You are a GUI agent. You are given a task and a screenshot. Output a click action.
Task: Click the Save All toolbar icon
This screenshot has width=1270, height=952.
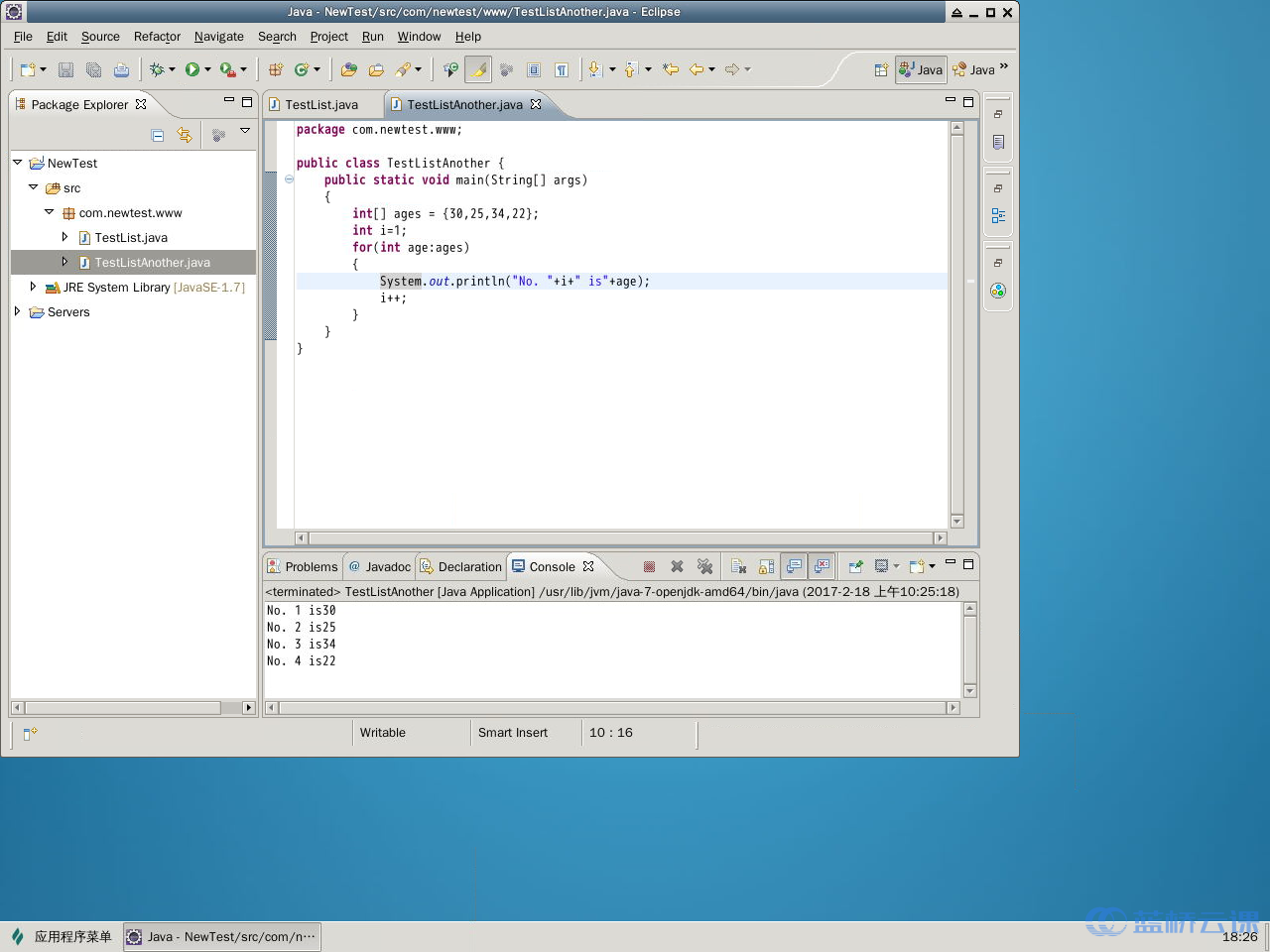(x=93, y=69)
